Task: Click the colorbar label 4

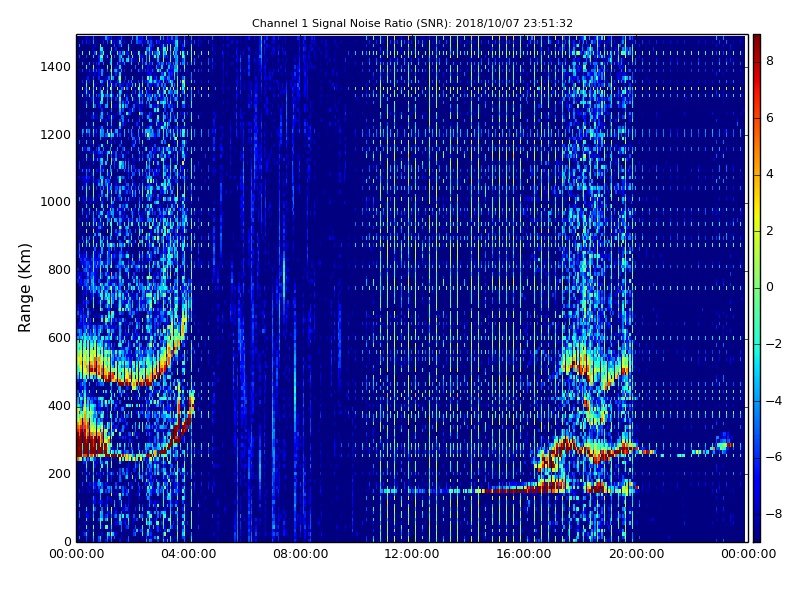Action: (770, 174)
